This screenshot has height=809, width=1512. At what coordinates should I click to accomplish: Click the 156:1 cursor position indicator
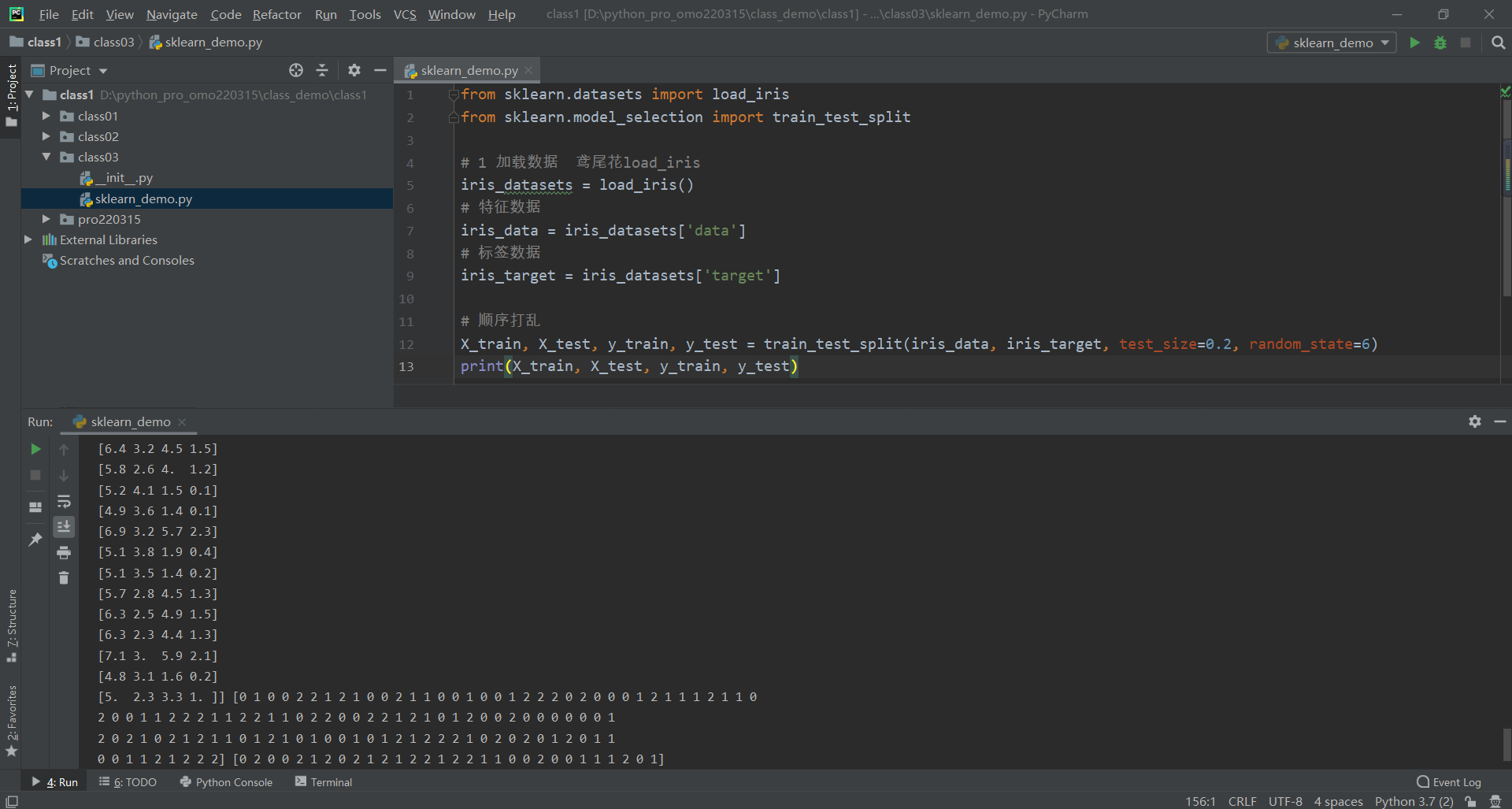[1200, 801]
